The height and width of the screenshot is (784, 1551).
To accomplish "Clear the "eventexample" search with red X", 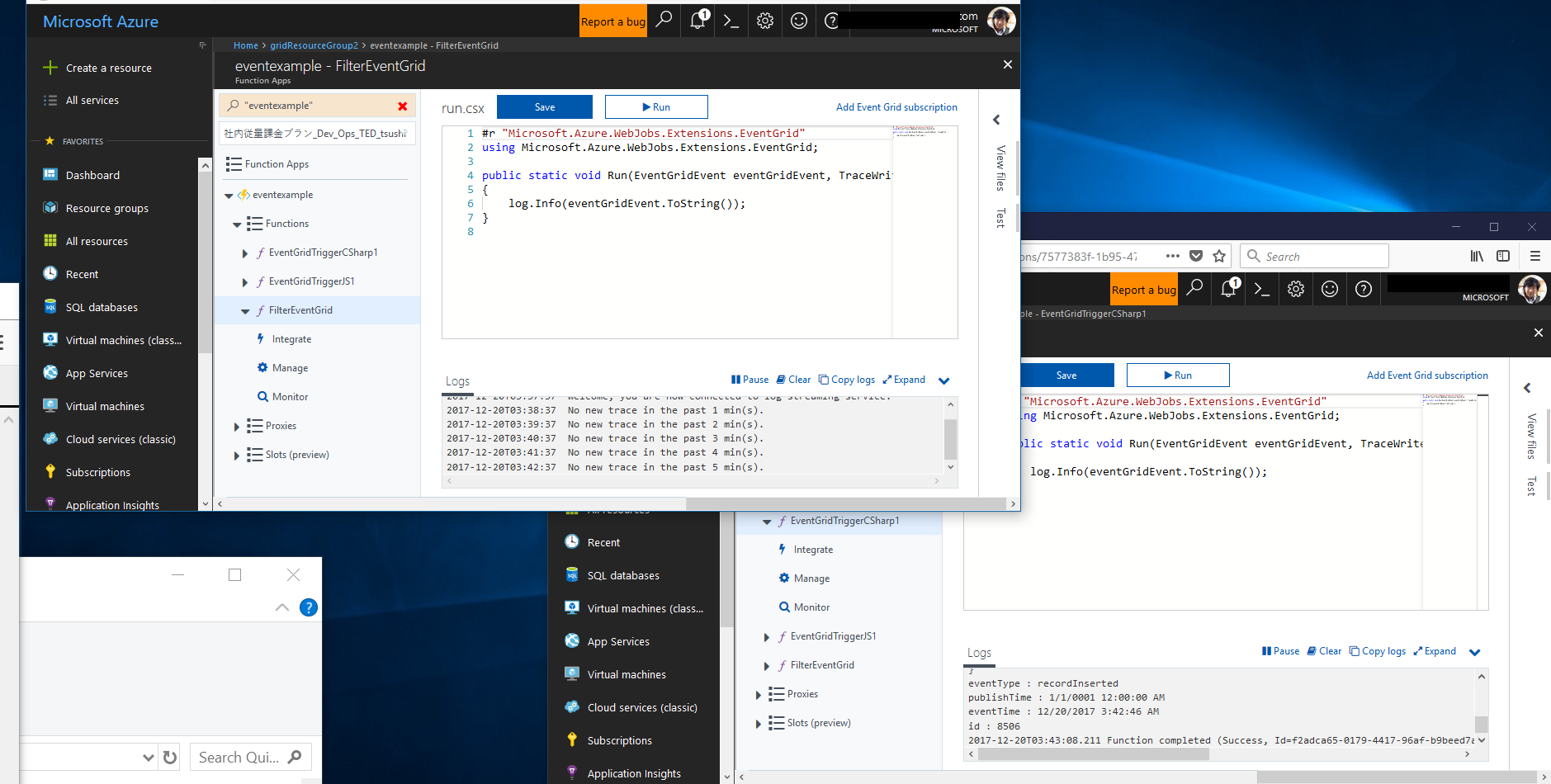I will click(x=402, y=106).
